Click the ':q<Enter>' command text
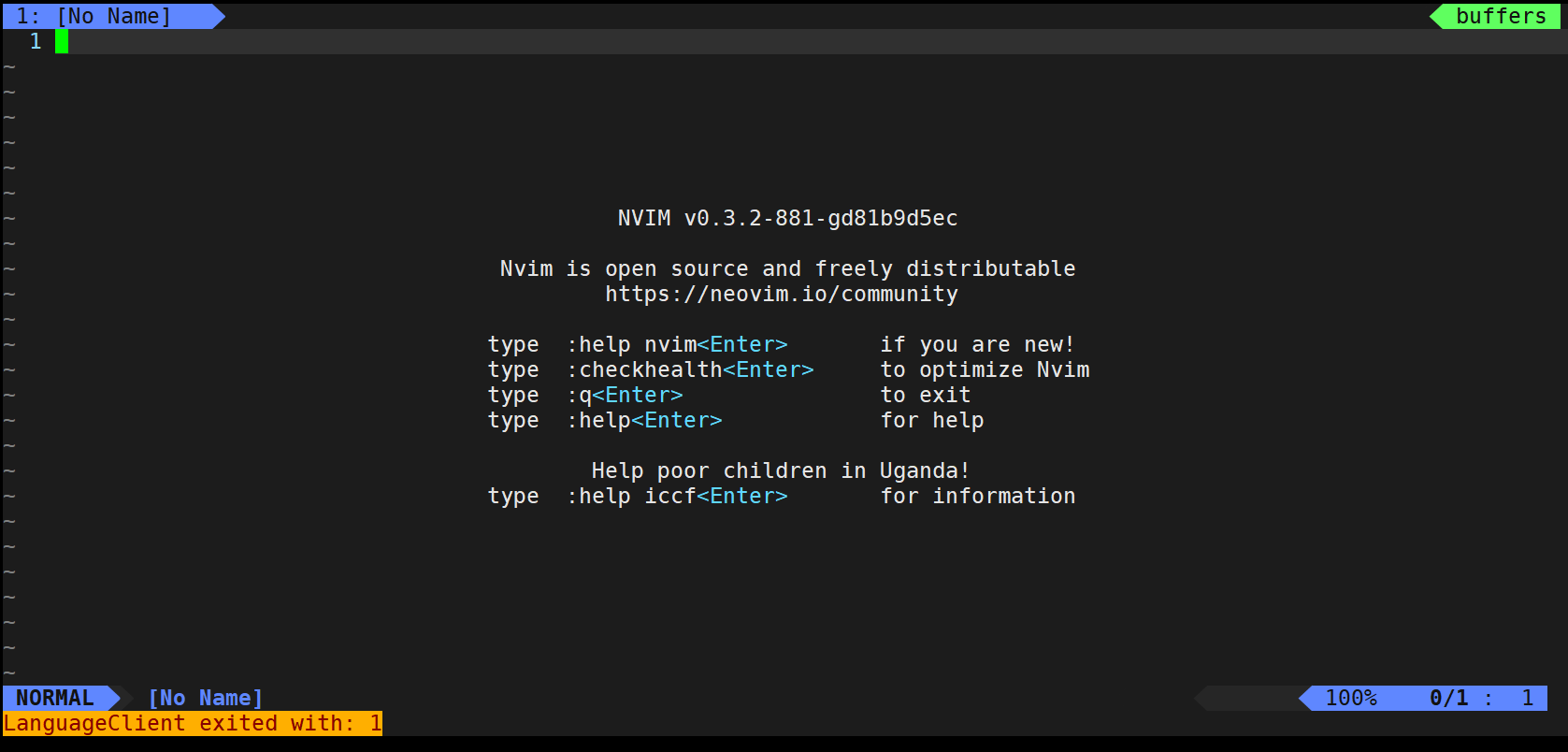1568x752 pixels. click(x=625, y=395)
